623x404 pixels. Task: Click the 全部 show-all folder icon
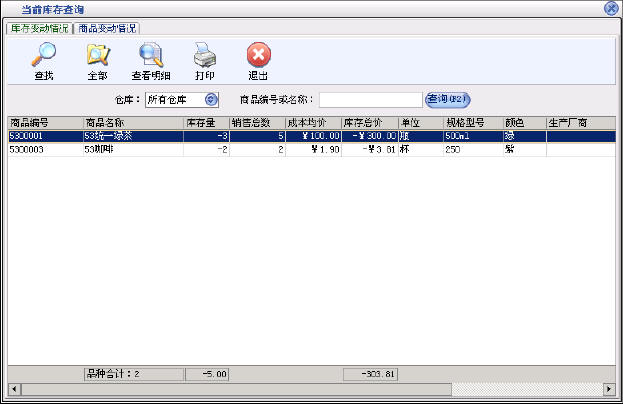click(x=97, y=56)
